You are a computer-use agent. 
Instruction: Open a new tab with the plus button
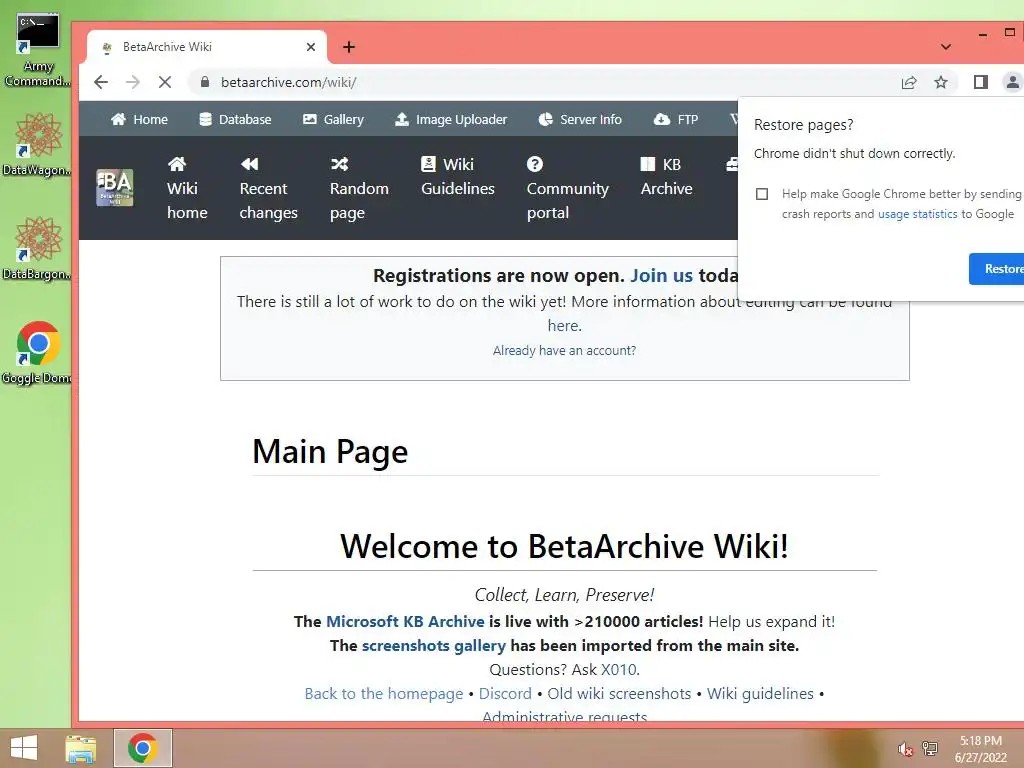click(x=349, y=47)
